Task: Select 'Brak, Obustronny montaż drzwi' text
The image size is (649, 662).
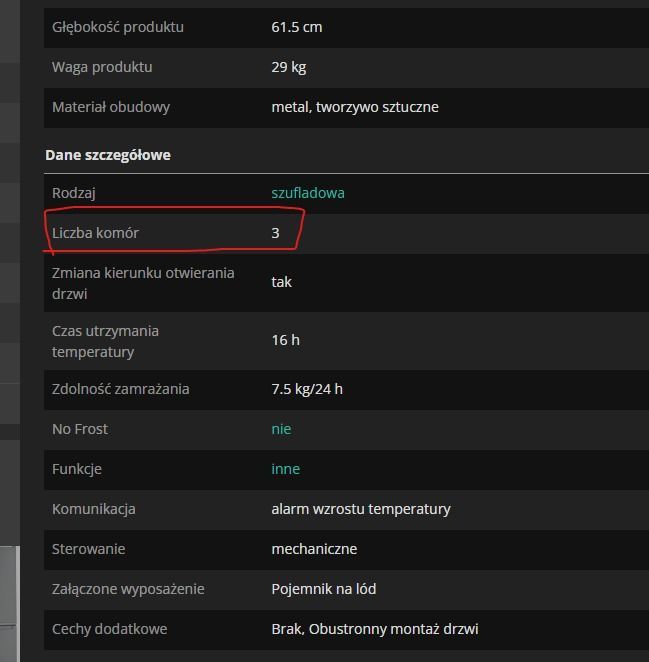Action: pos(374,629)
